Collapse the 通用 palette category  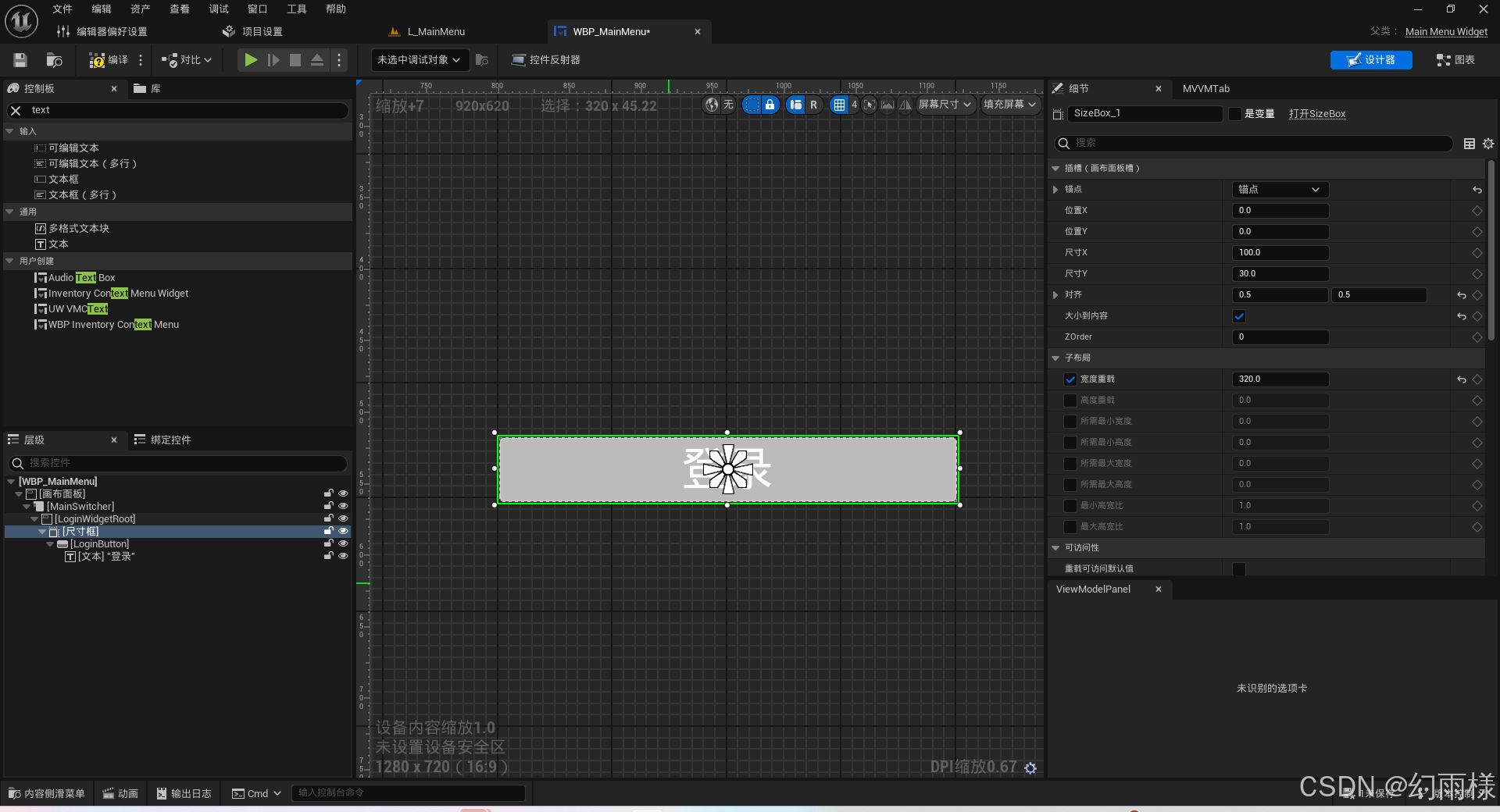click(x=10, y=212)
